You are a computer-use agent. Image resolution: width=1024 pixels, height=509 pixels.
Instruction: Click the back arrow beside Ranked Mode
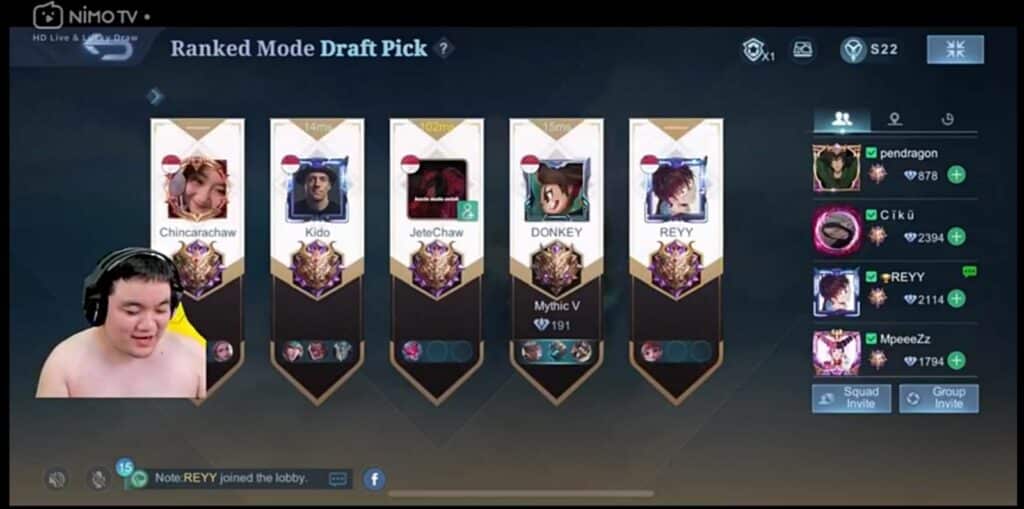pyautogui.click(x=108, y=50)
